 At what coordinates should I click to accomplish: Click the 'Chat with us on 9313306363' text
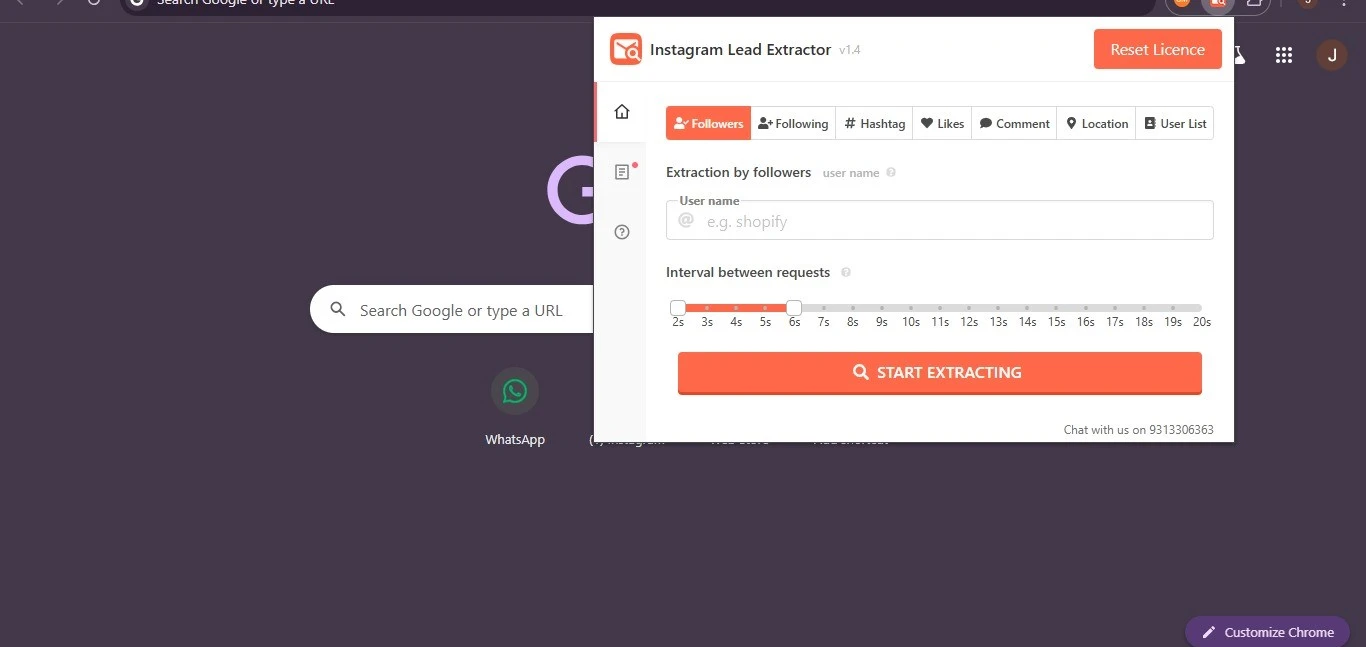click(x=1139, y=430)
